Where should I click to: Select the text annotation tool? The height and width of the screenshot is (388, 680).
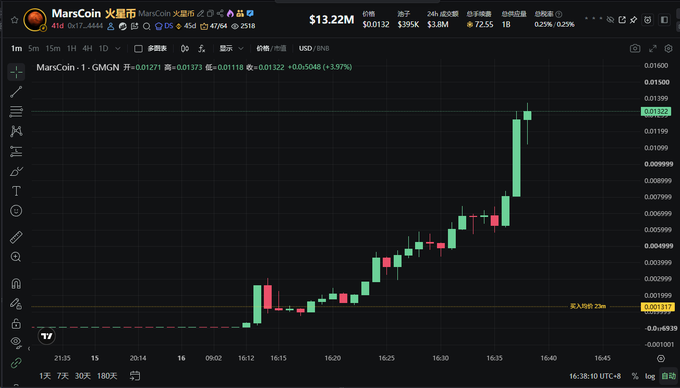pyautogui.click(x=16, y=191)
